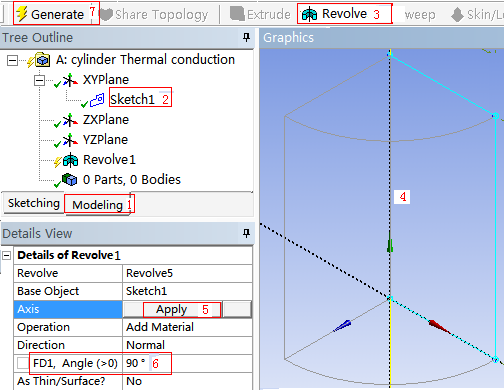Collapse the Details of Revolve1 section
The height and width of the screenshot is (390, 504).
click(6, 256)
